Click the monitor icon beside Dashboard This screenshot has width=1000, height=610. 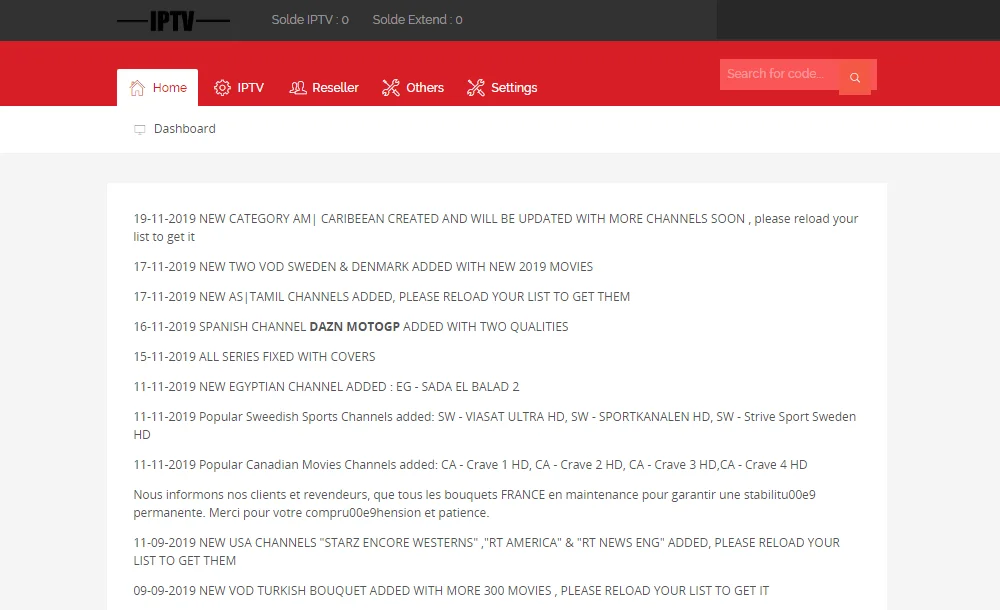140,130
